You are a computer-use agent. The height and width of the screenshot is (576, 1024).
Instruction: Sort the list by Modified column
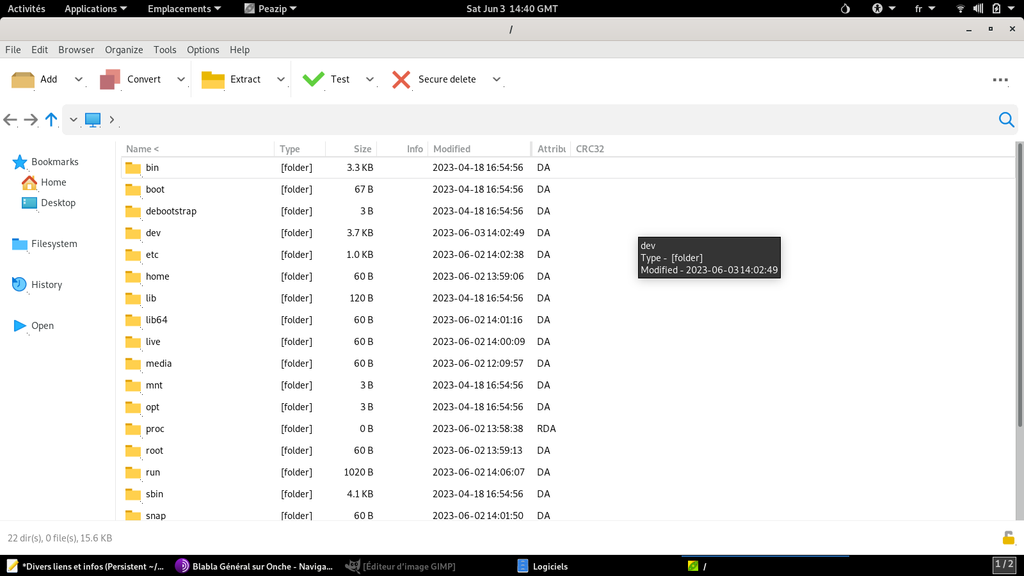coord(452,149)
